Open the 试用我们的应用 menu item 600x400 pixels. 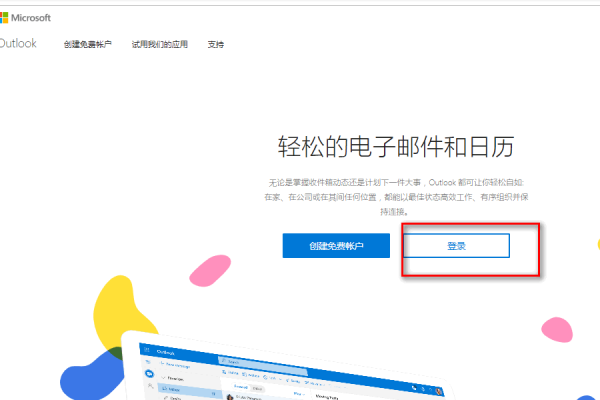click(x=160, y=44)
